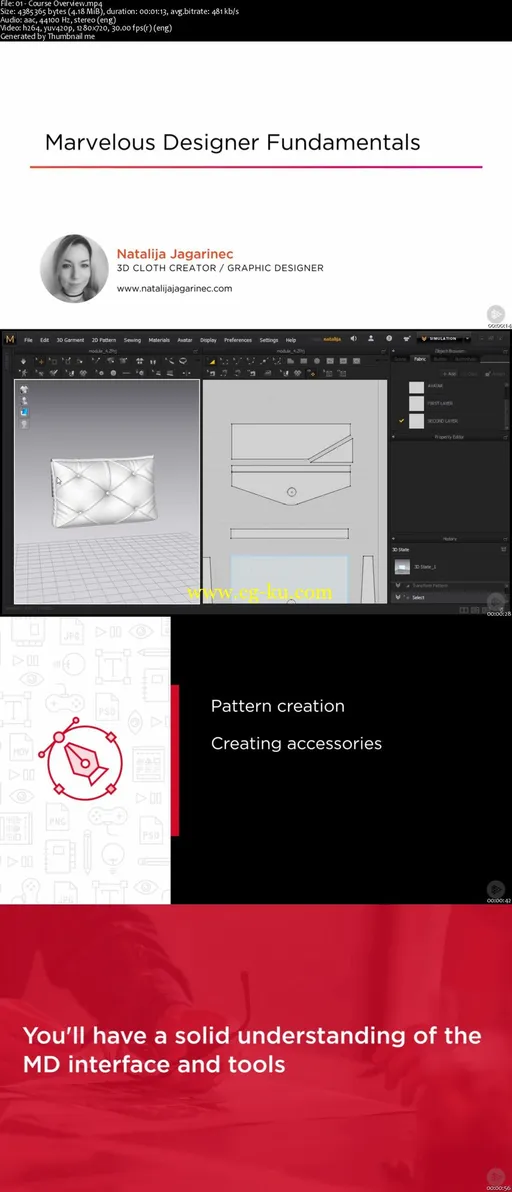This screenshot has height=1192, width=512.
Task: Click the question mark help icon
Action: [x=389, y=338]
